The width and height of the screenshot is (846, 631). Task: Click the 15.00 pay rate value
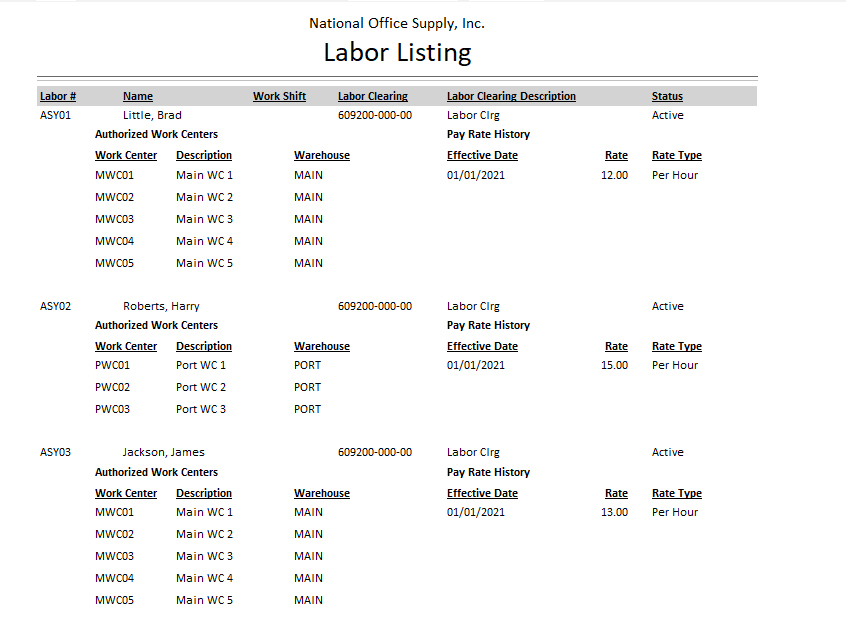point(614,365)
